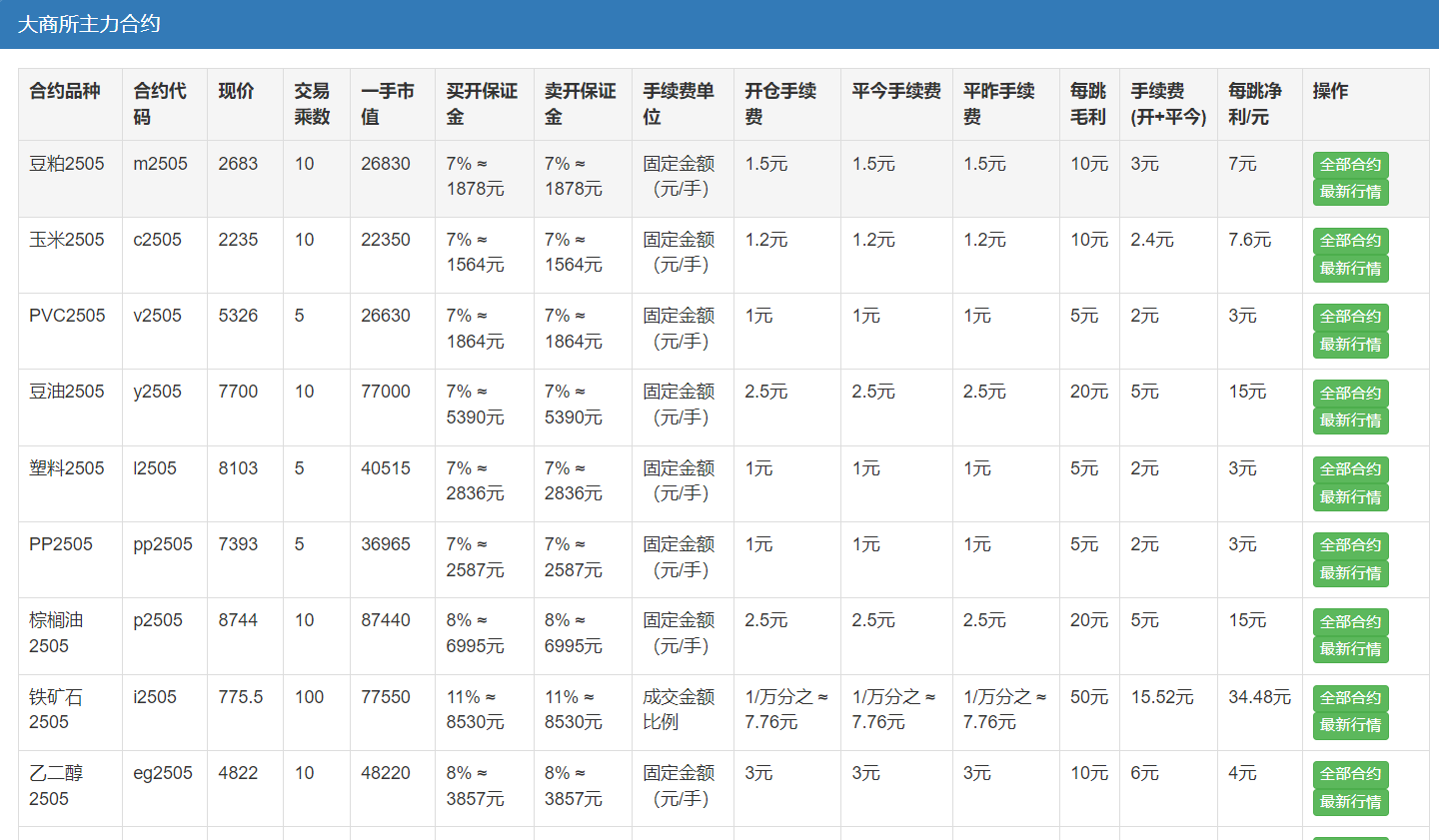Open 全部合约 for 铁矿石2505
Screen dimensions: 1439x840
click(x=1350, y=698)
